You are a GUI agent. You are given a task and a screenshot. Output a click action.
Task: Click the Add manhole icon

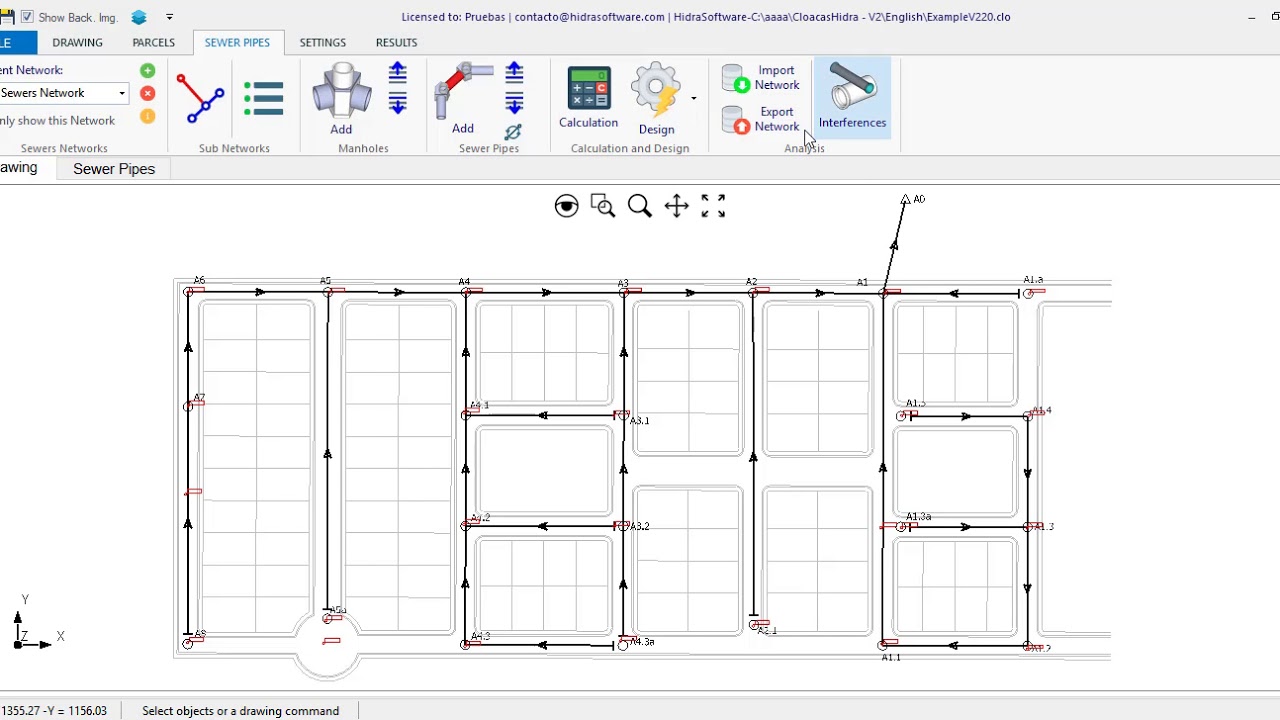(341, 98)
